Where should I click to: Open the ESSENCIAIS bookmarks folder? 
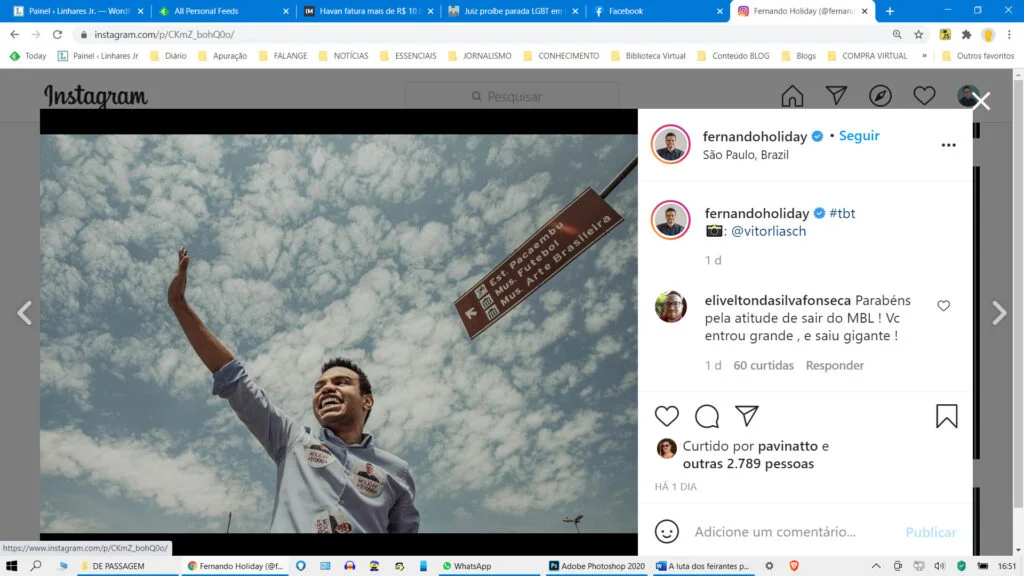point(408,56)
